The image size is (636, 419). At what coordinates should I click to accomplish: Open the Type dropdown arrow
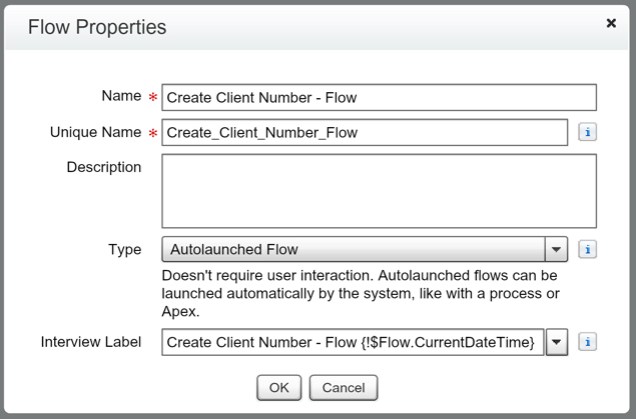557,249
